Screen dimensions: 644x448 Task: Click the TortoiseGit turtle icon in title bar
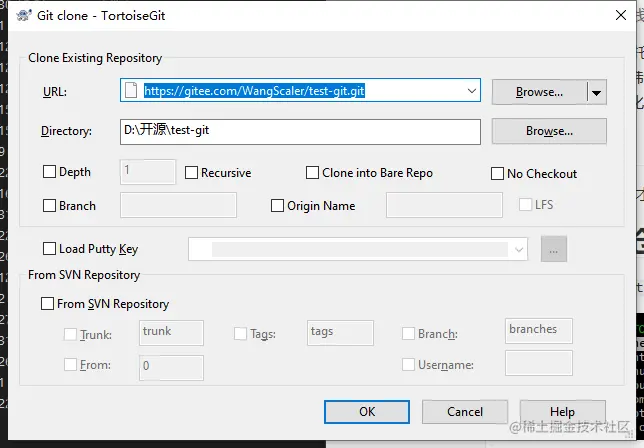[24, 16]
